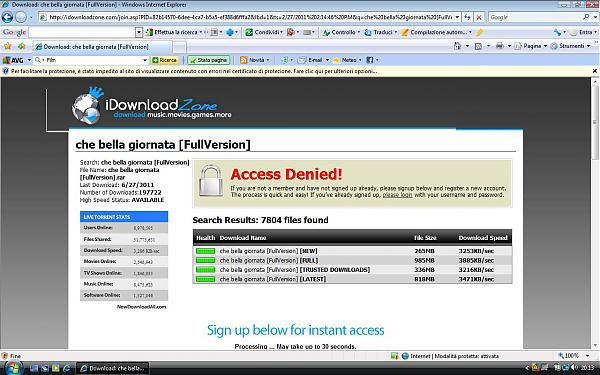Click the Download: che bella taskbar button
The height and width of the screenshot is (375, 600).
pos(112,368)
